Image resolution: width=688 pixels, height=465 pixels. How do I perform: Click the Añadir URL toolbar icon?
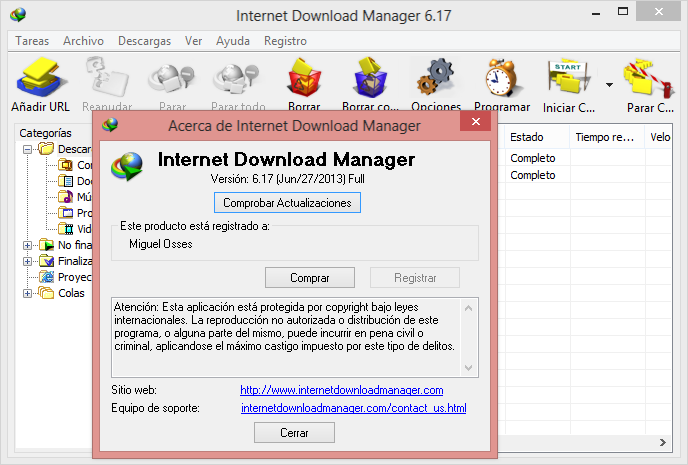(40, 77)
